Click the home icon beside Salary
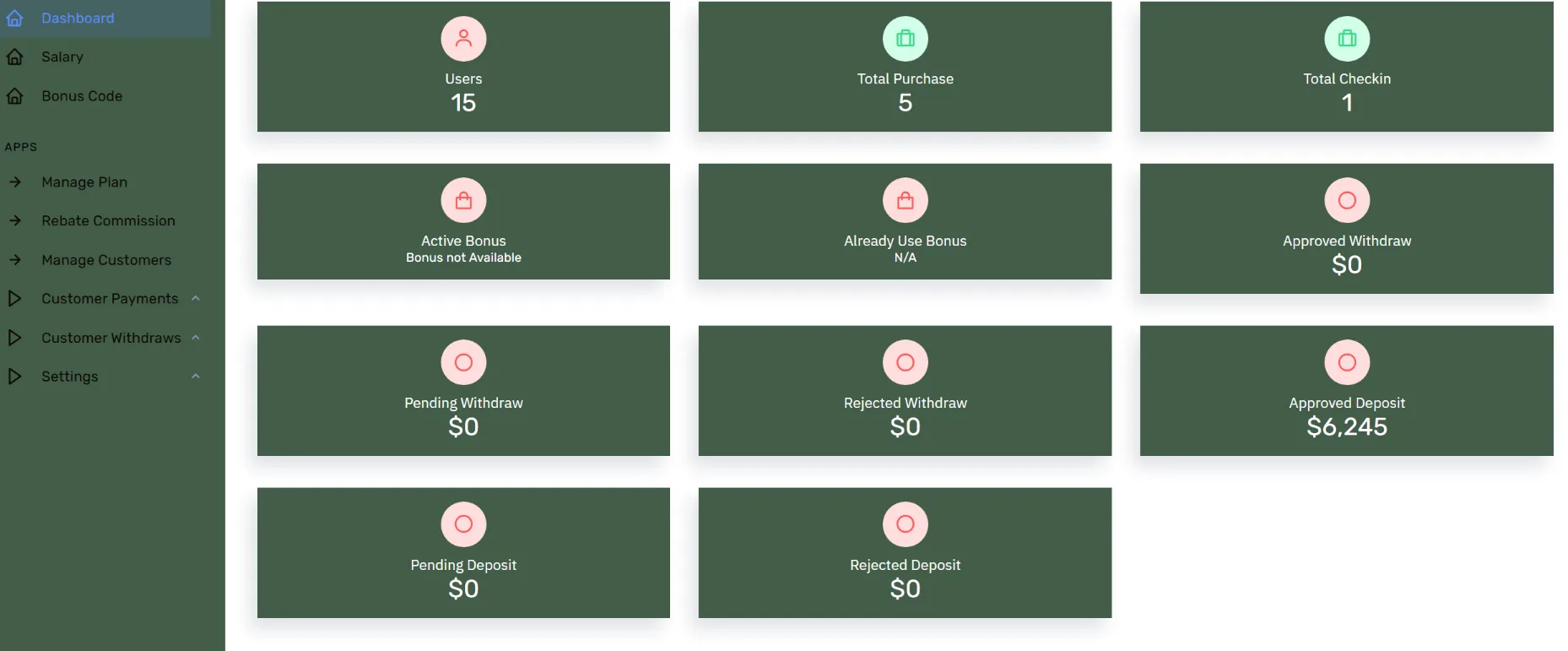This screenshot has height=651, width=1568. (x=15, y=57)
